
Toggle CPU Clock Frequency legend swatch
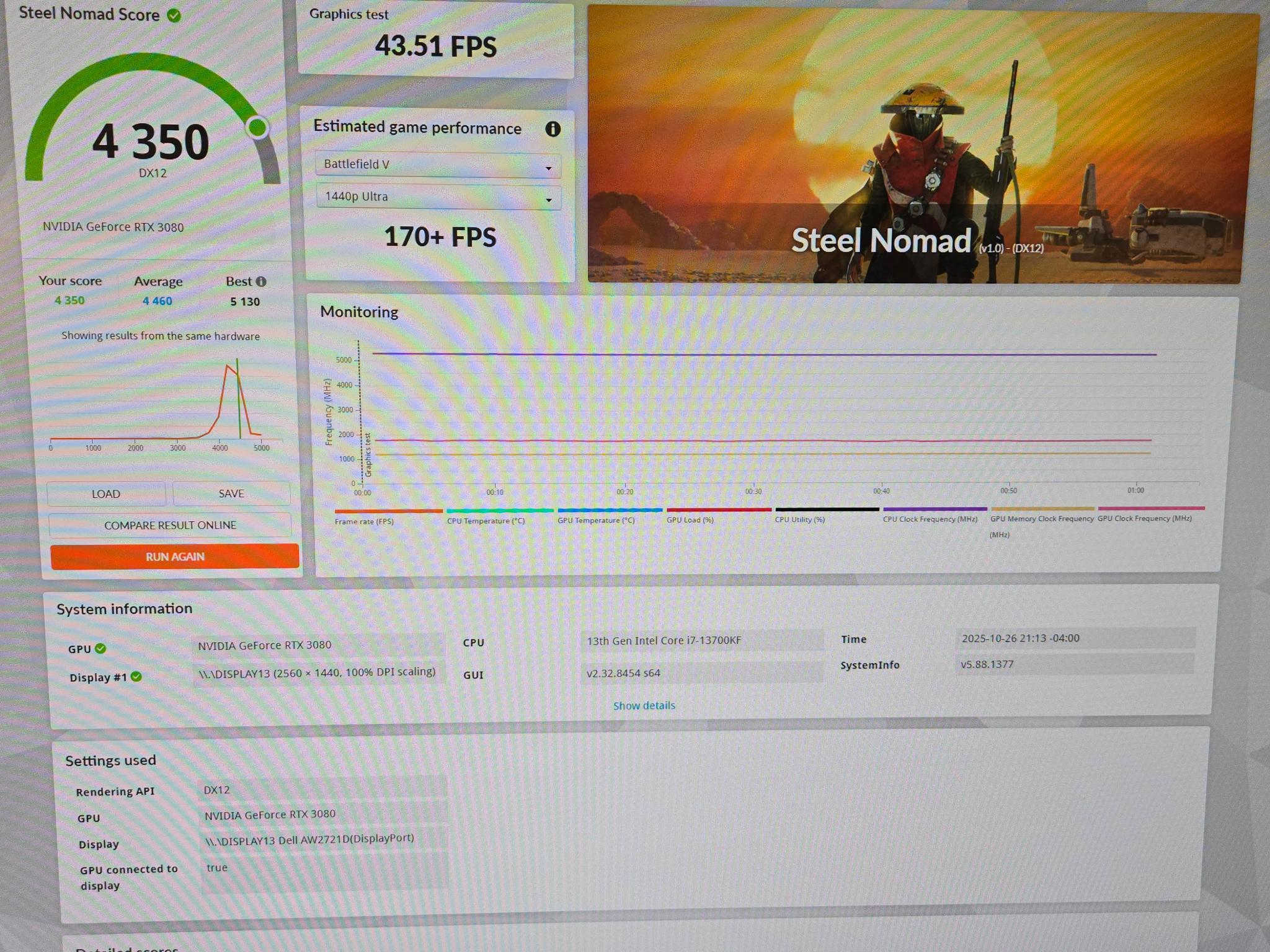point(935,509)
